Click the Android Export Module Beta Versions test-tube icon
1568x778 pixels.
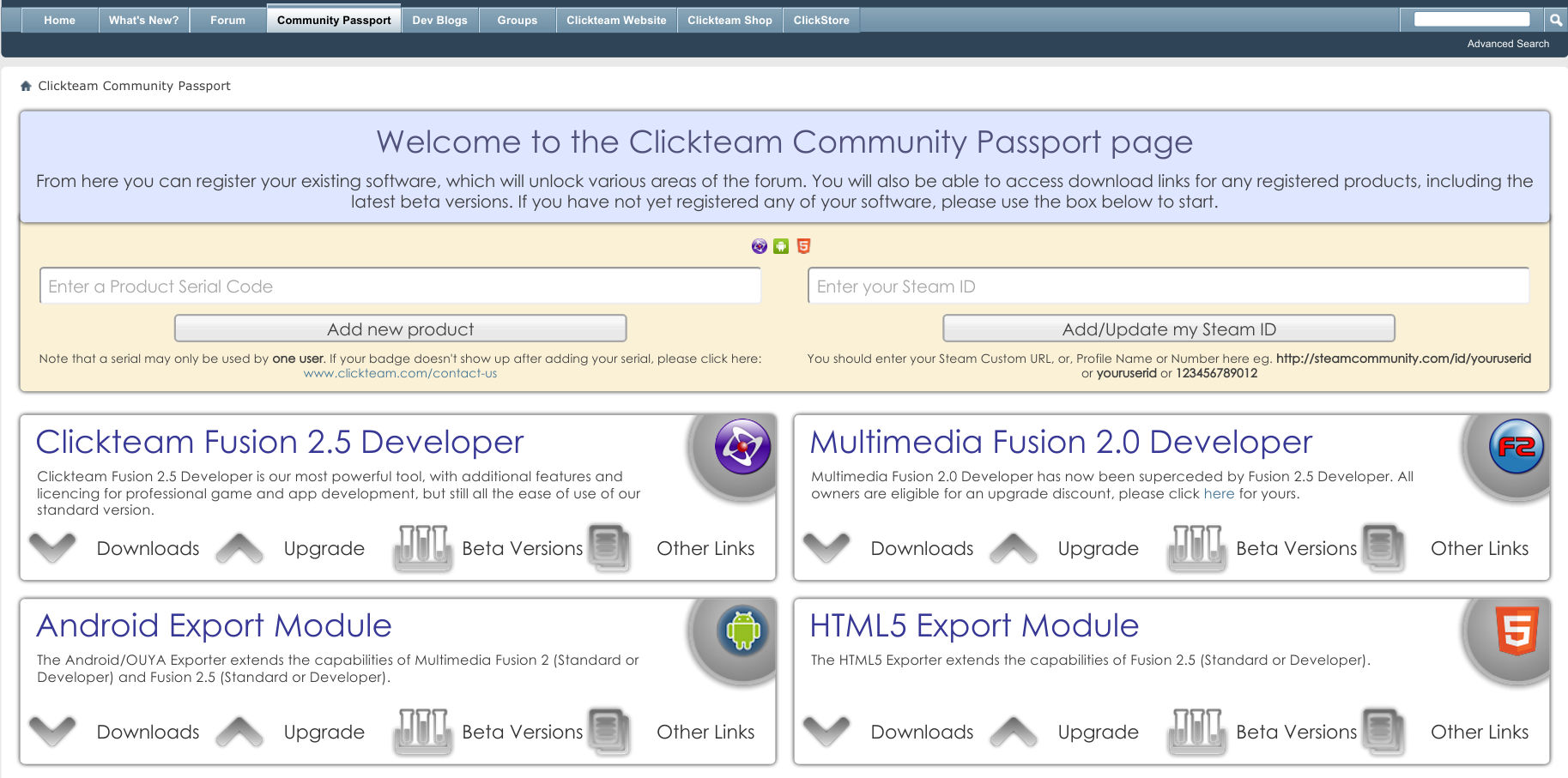(422, 732)
